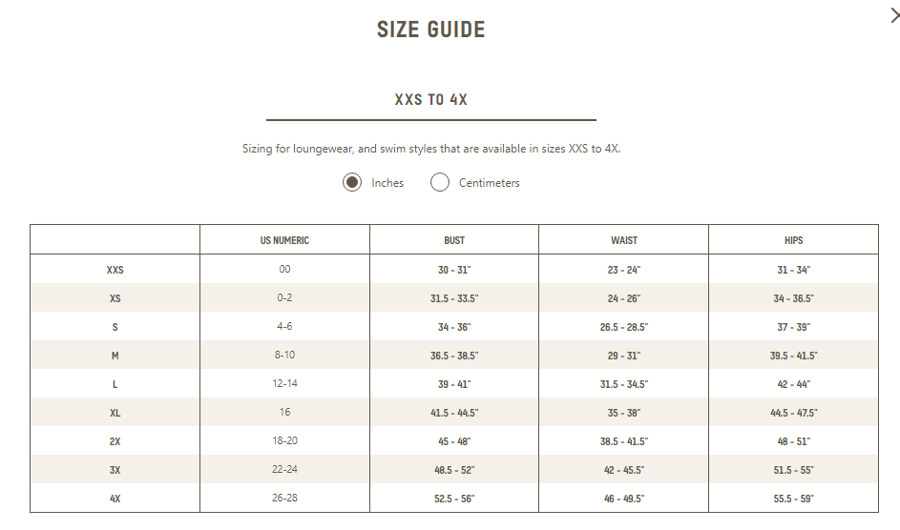Select the Inches radio button

coord(352,183)
